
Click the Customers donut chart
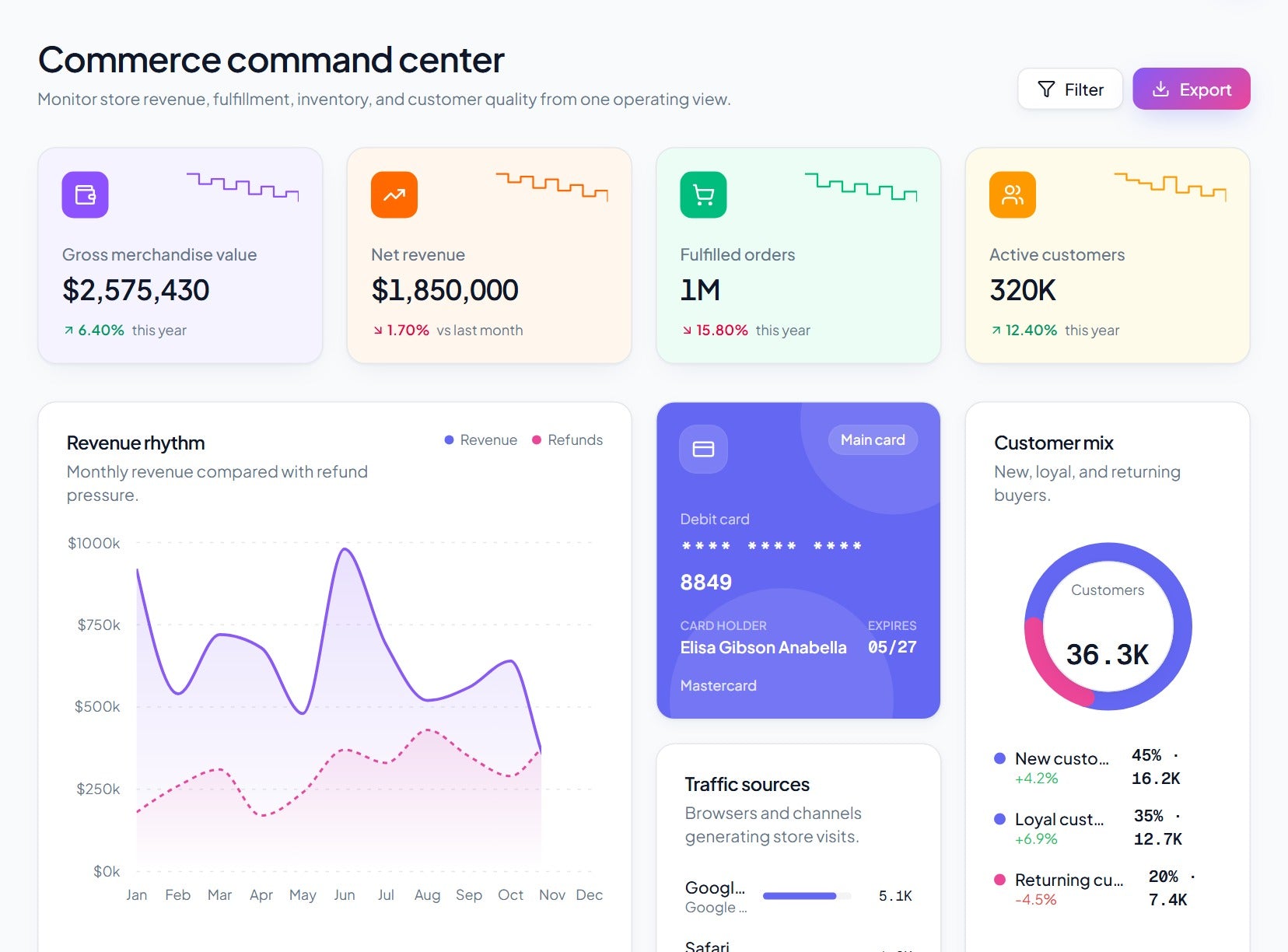[1108, 626]
